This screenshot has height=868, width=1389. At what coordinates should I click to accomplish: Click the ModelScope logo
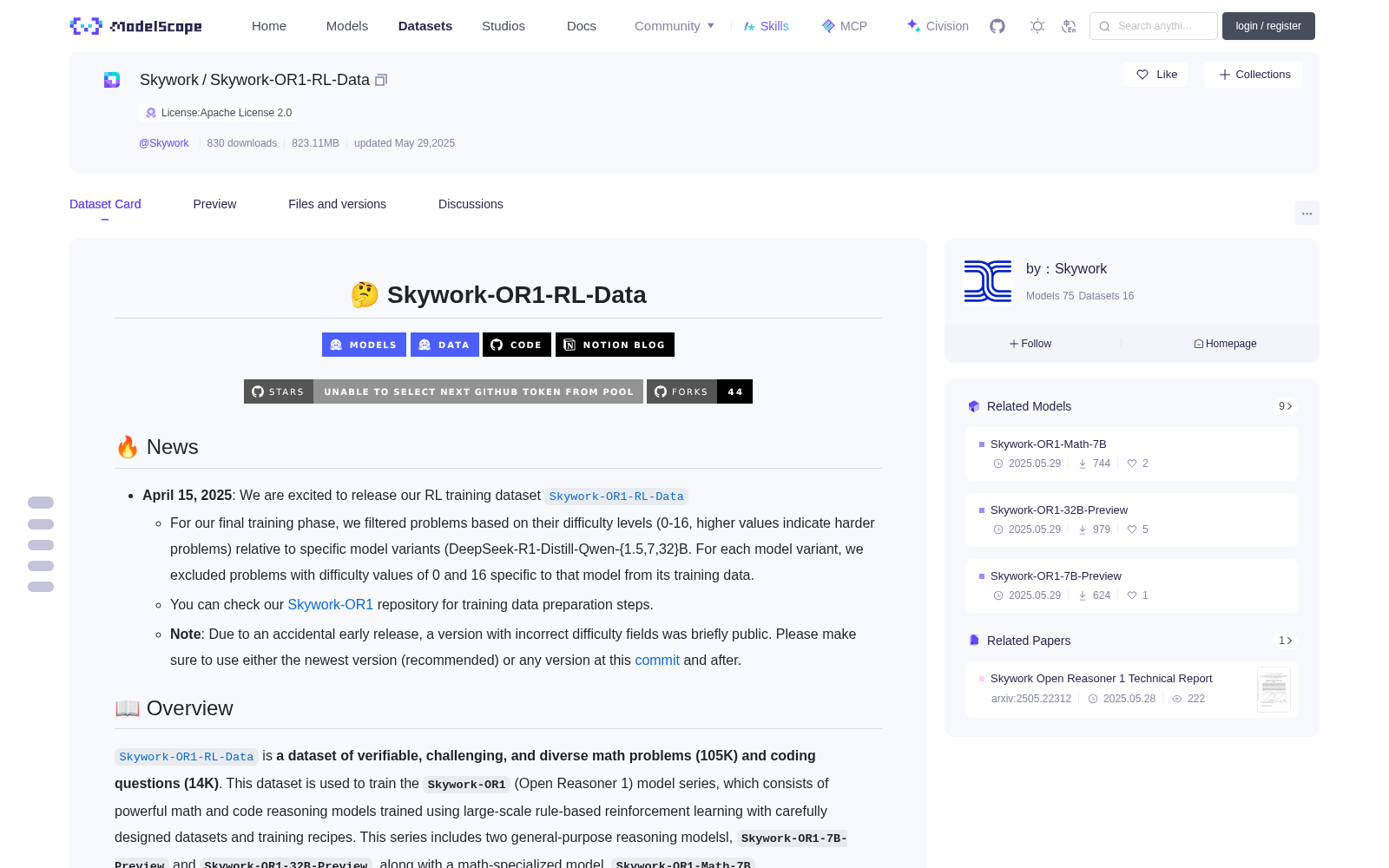pos(136,26)
